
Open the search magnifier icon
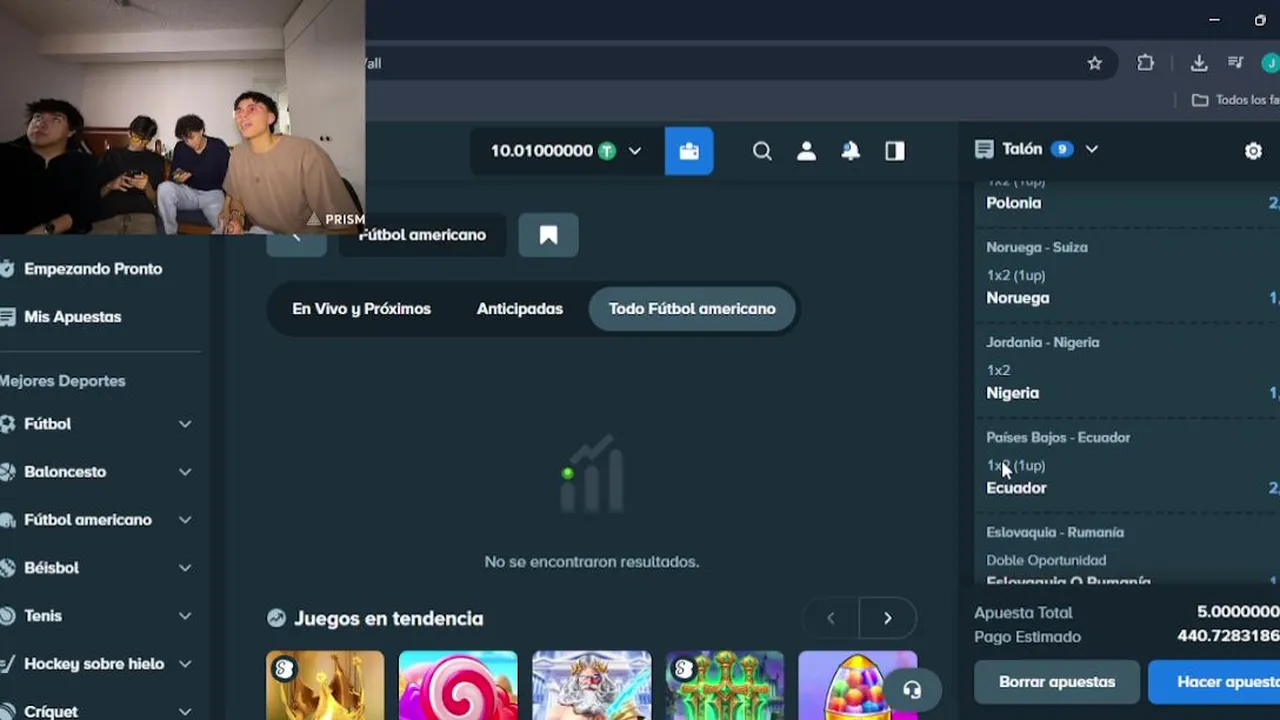click(x=762, y=151)
